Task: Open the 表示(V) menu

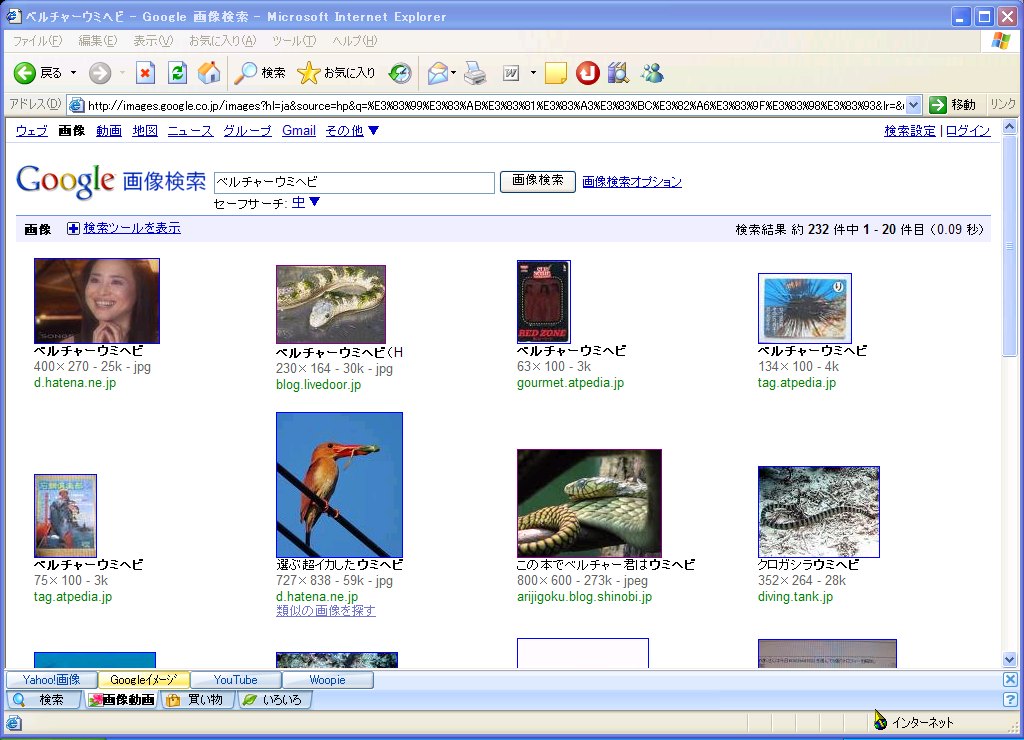Action: point(153,41)
